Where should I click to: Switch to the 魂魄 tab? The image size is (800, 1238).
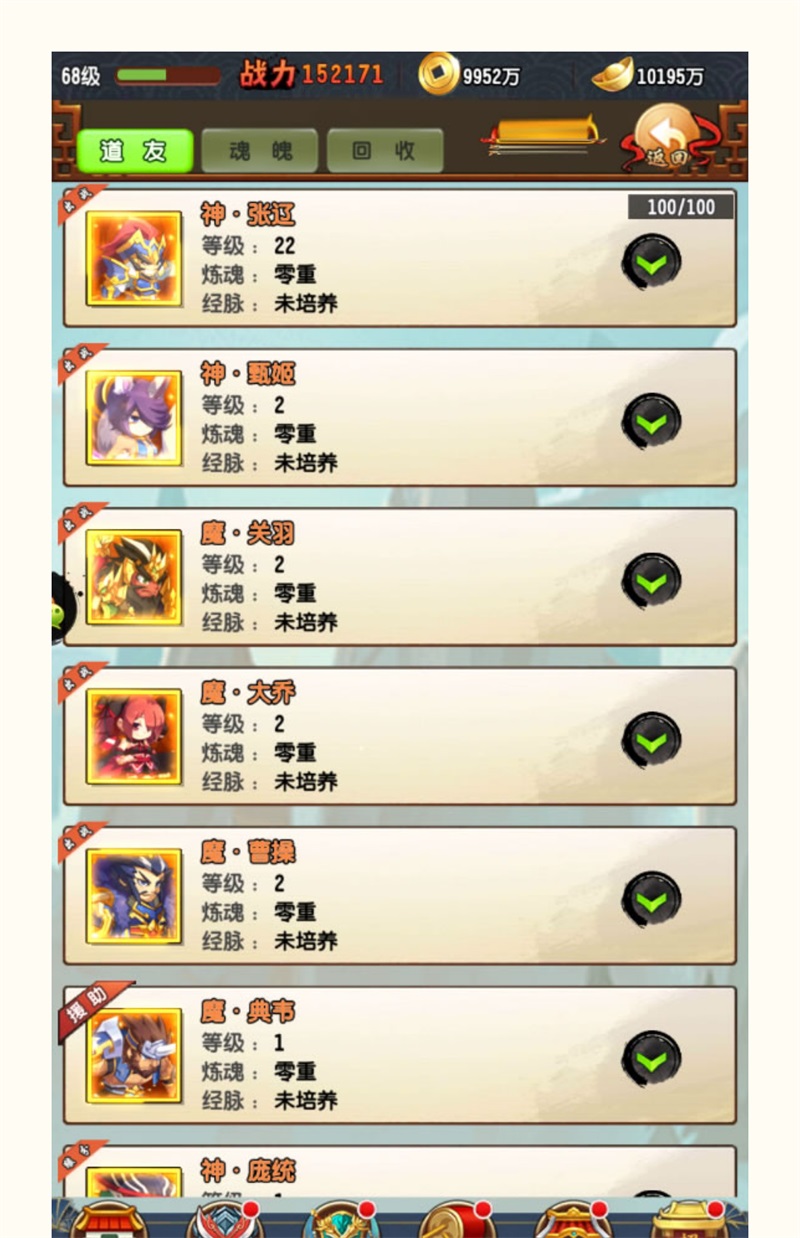click(260, 151)
